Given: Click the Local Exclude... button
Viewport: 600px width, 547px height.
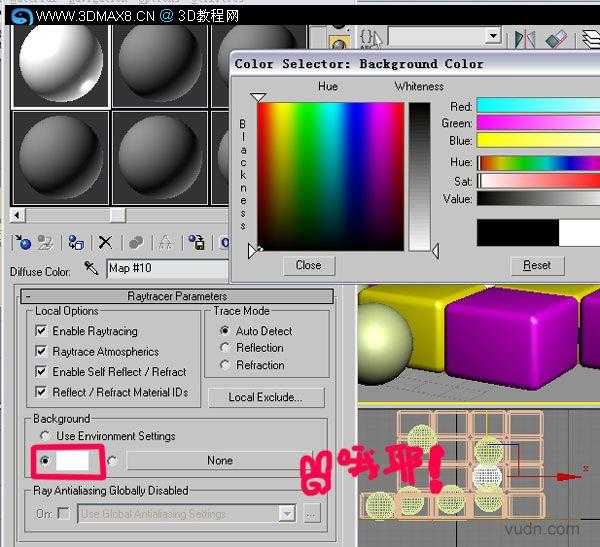Looking at the screenshot, I should 266,397.
